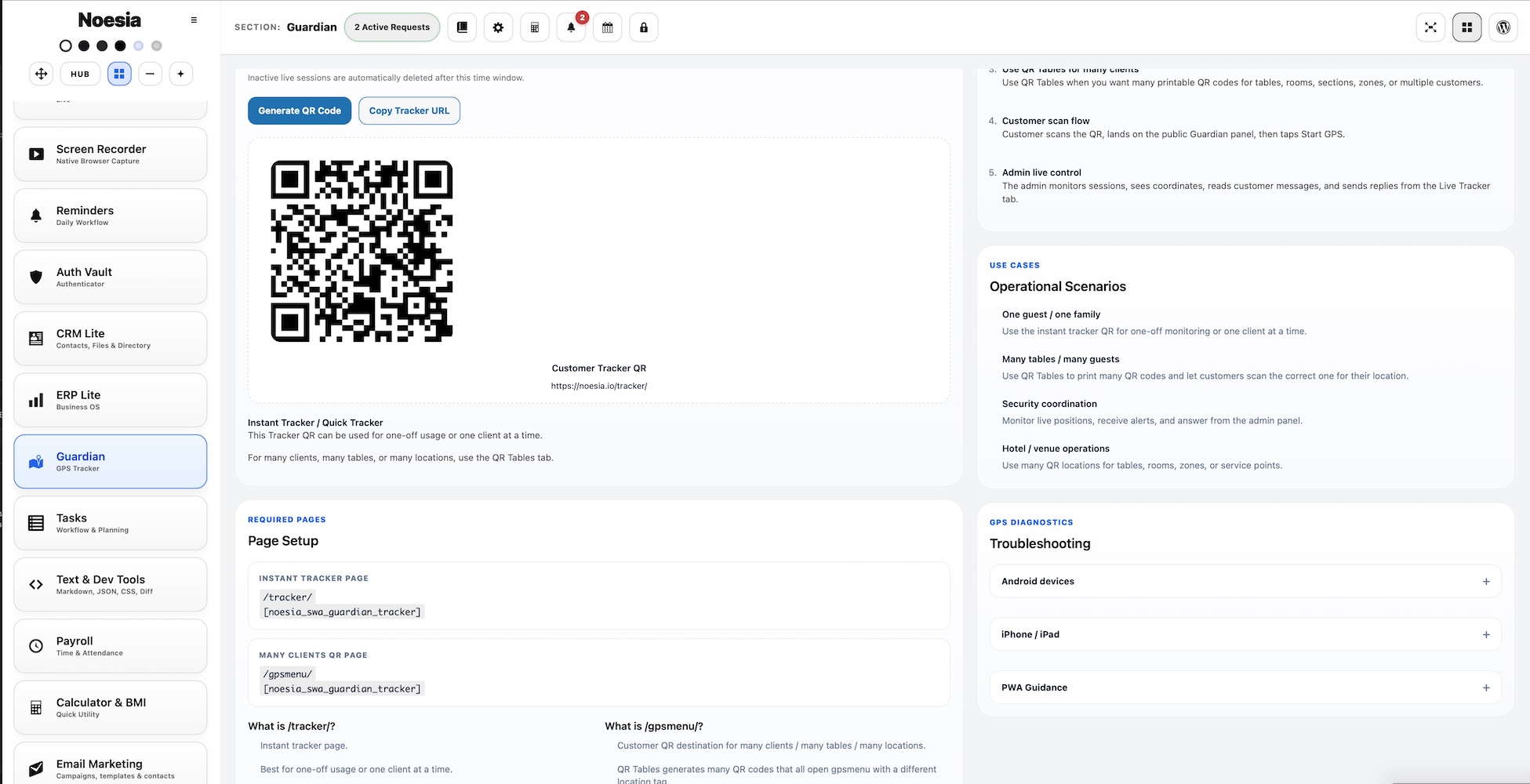
Task: Click the plus button in sidebar controls
Action: click(x=181, y=74)
